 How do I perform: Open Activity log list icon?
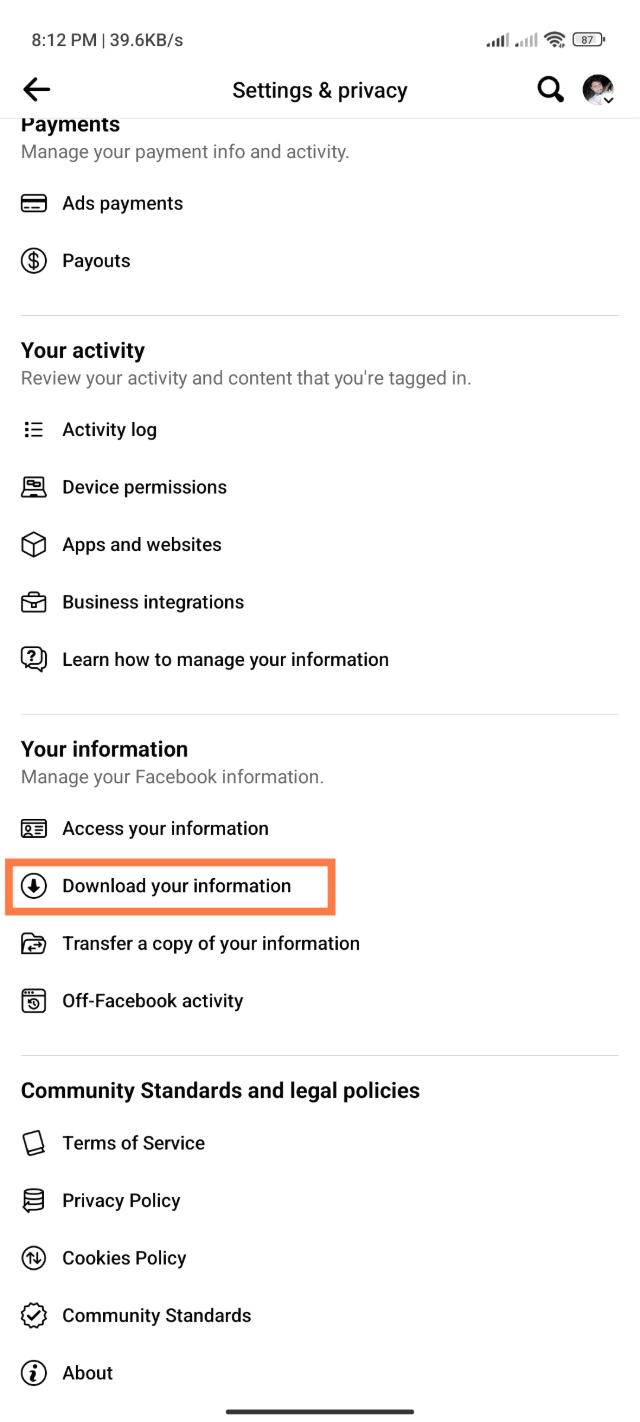pyautogui.click(x=34, y=430)
